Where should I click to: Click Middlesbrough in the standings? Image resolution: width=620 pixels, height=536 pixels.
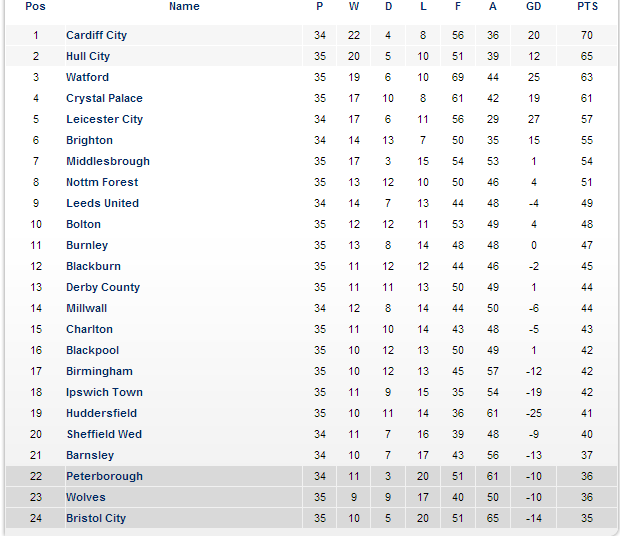[x=108, y=161]
